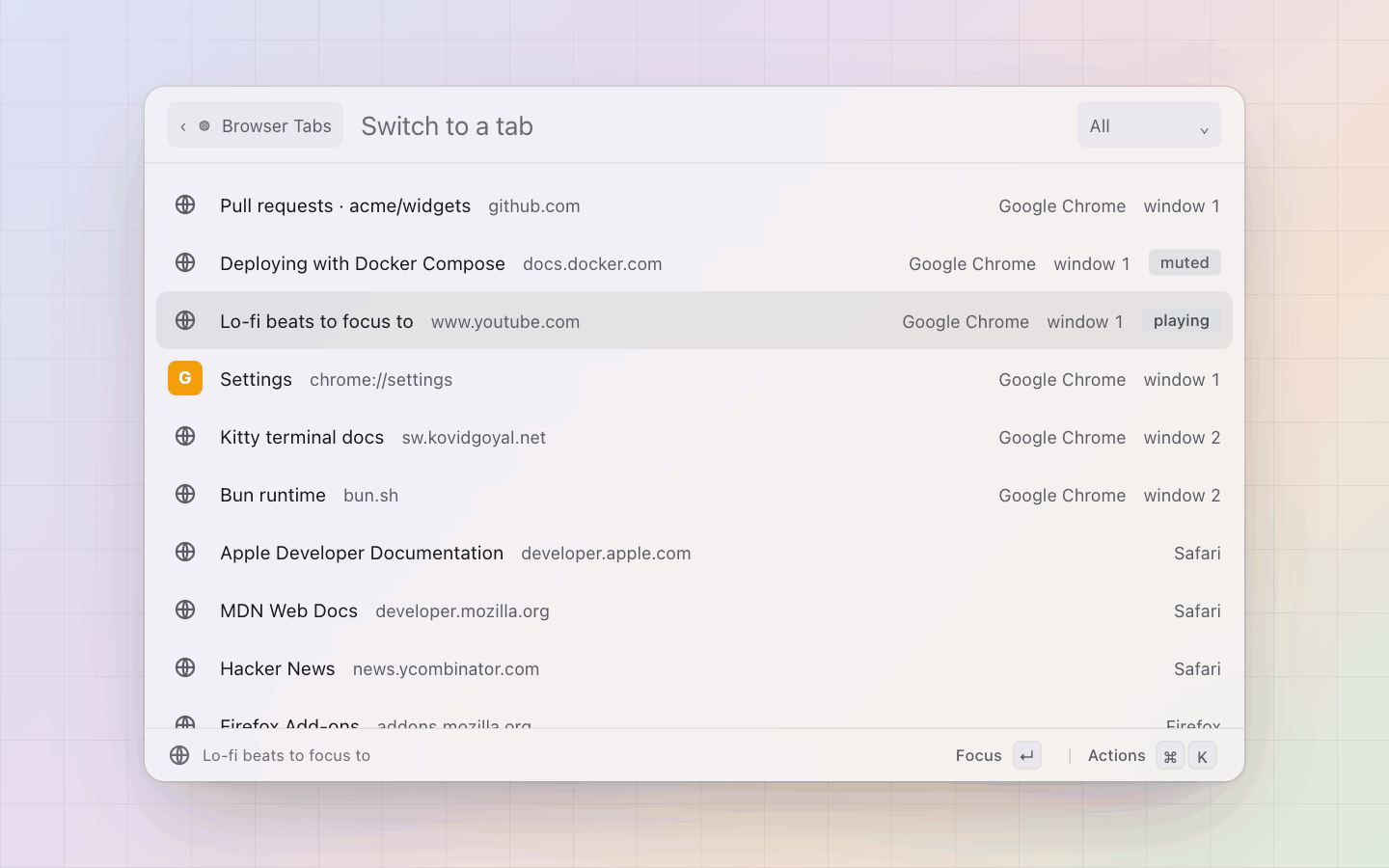
Task: Click globe icon for Lo-fi beats row
Action: pos(185,320)
